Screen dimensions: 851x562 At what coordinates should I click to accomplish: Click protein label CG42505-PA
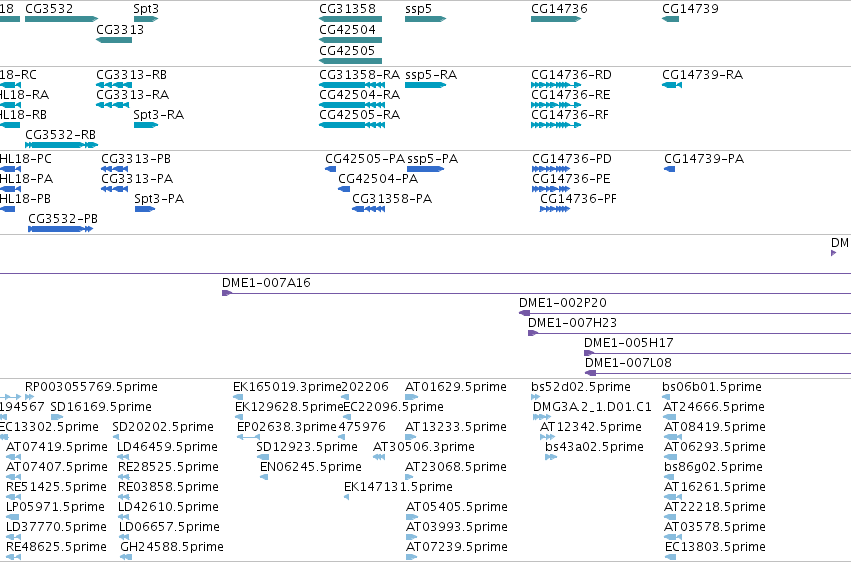(365, 159)
